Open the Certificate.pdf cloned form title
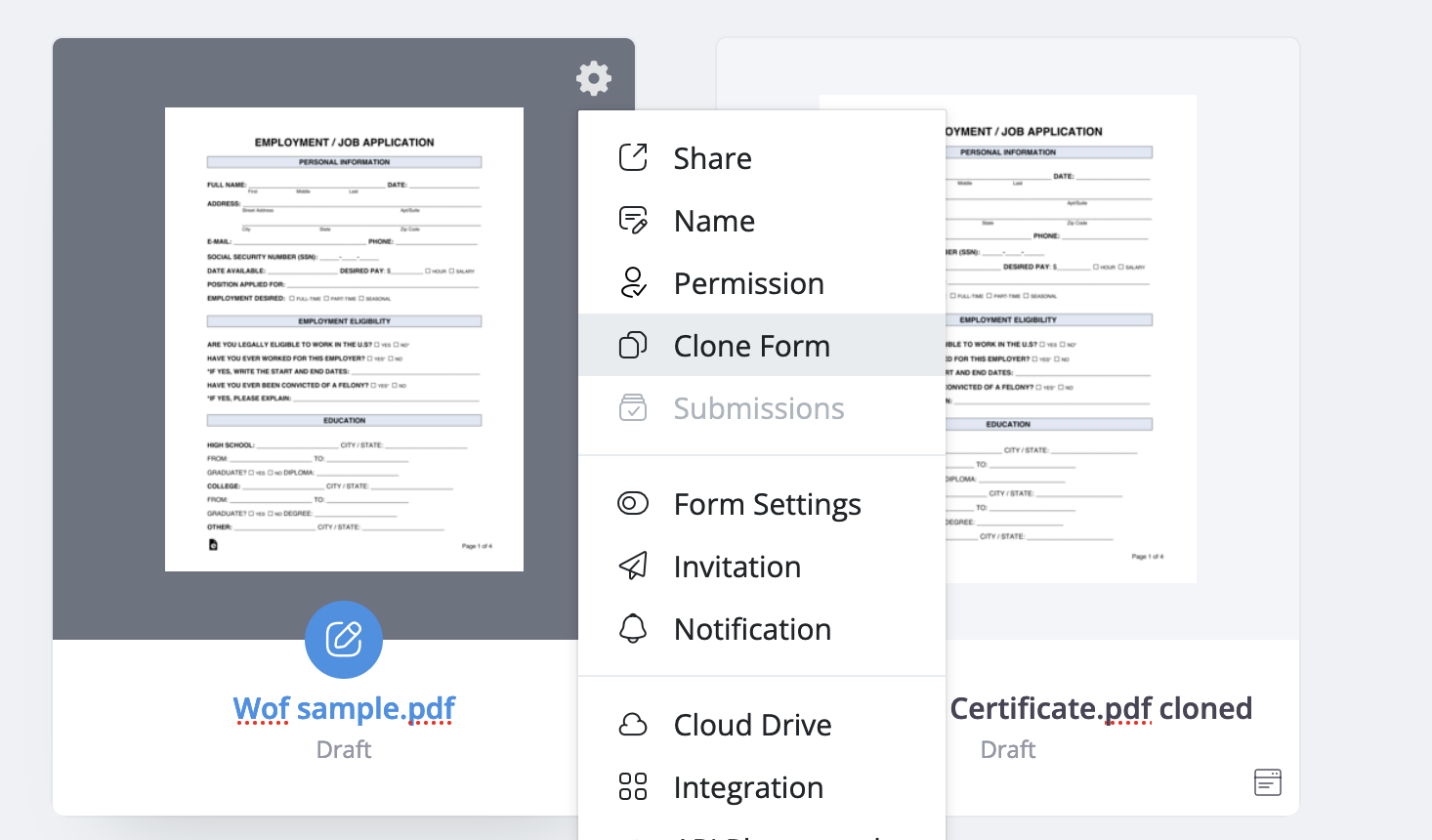1432x840 pixels. click(1101, 708)
